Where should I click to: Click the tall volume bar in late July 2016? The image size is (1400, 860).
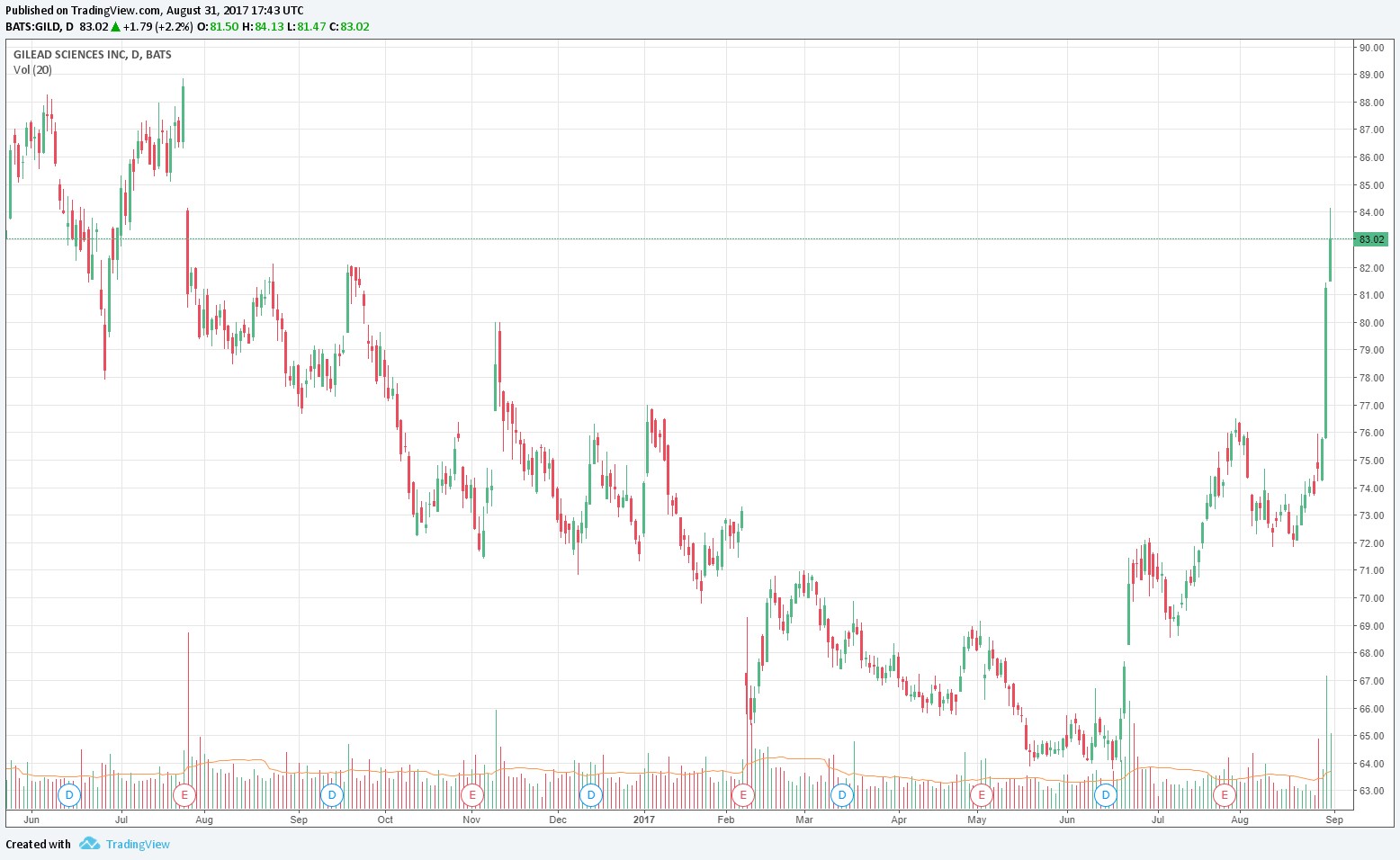pyautogui.click(x=188, y=684)
